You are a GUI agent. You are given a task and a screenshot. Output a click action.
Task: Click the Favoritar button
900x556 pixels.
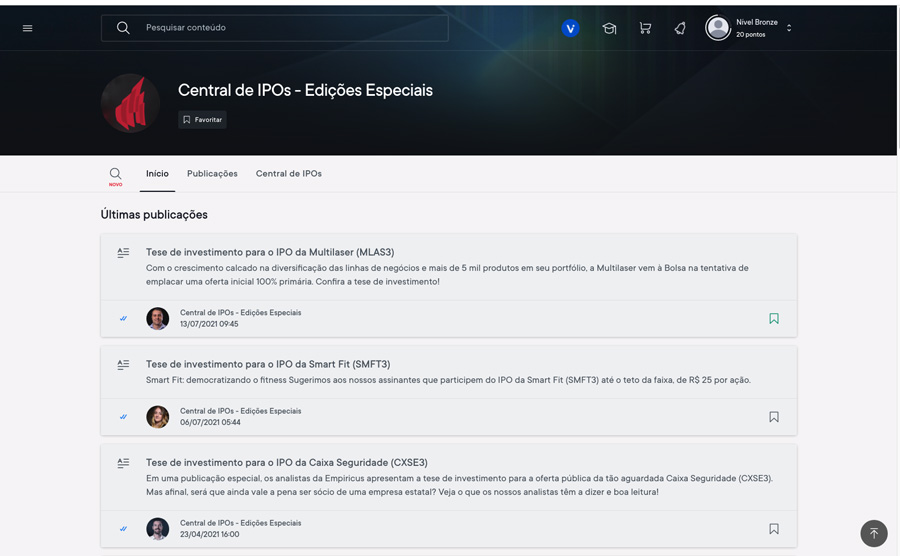[x=202, y=120]
